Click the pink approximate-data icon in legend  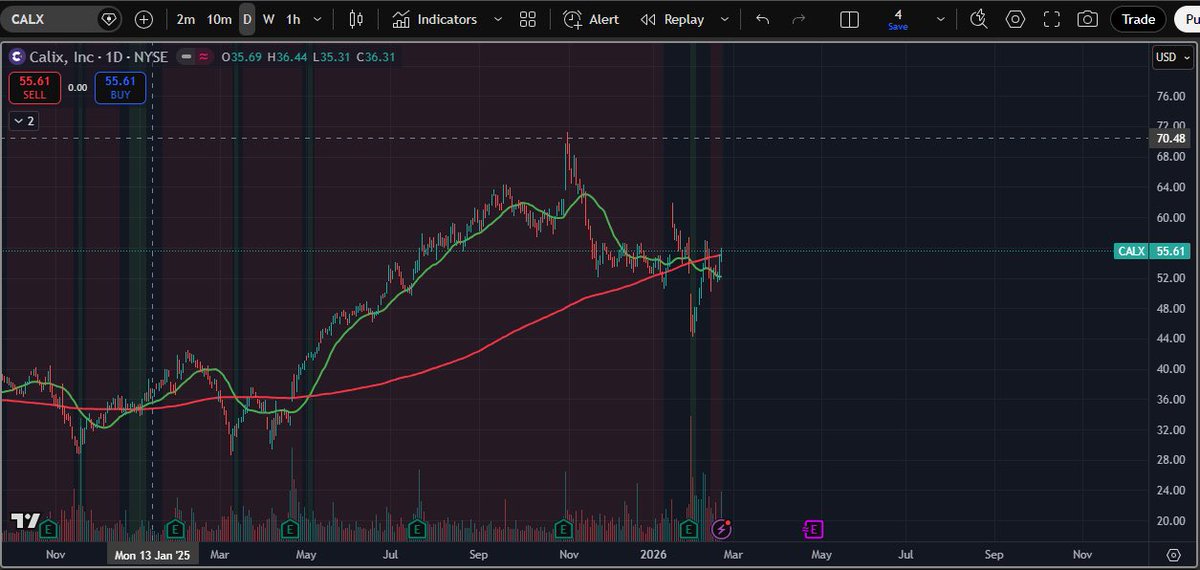tap(204, 57)
